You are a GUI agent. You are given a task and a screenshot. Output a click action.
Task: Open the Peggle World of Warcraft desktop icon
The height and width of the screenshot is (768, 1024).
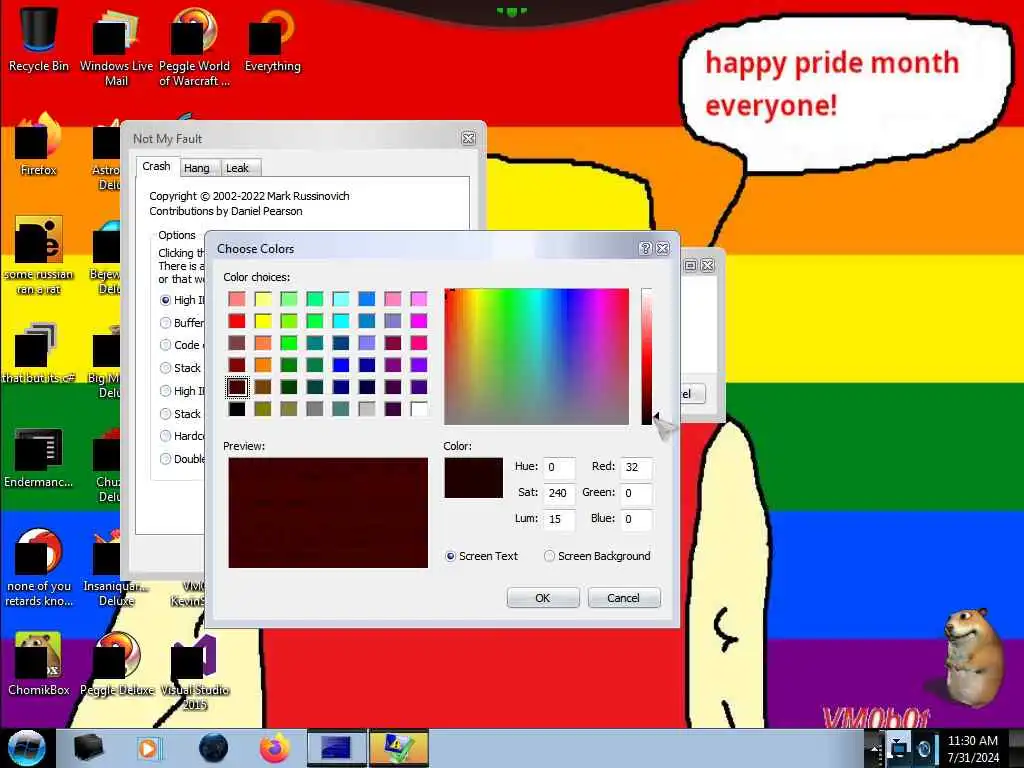[194, 47]
